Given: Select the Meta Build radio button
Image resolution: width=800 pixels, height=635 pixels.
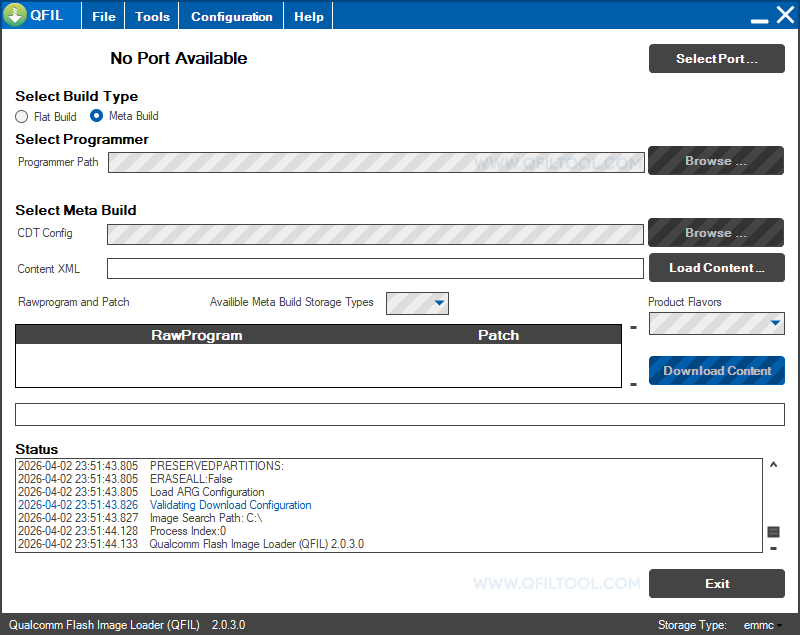Looking at the screenshot, I should (97, 116).
